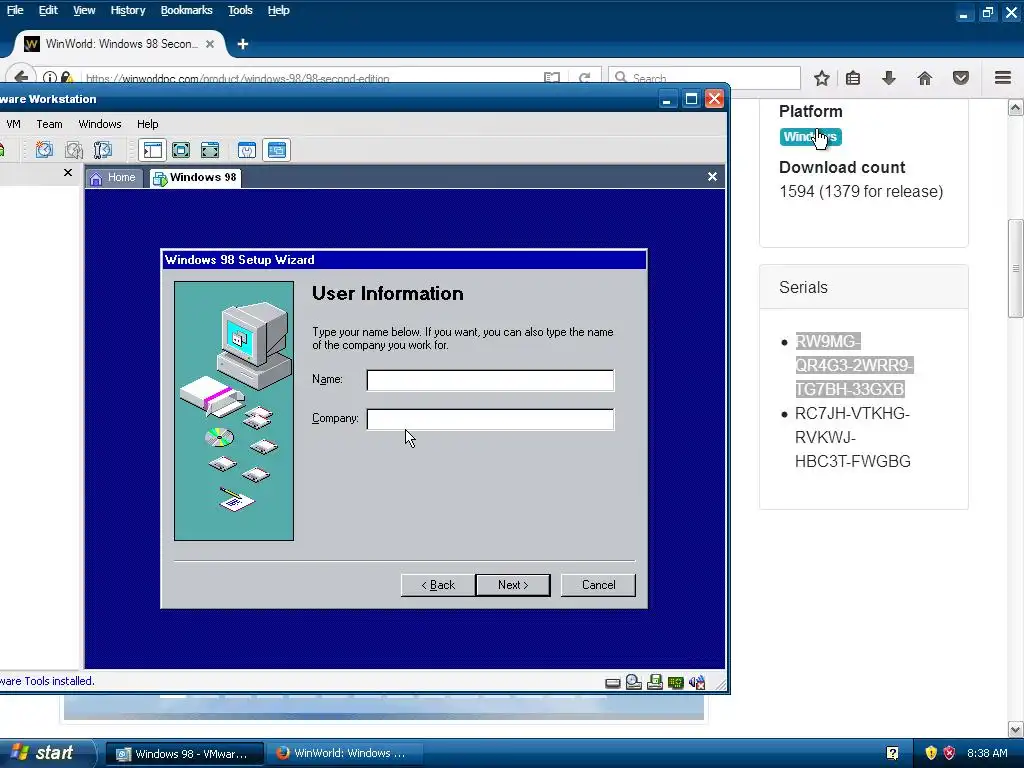1024x768 pixels.
Task: Switch VMware to quick switch mode
Action: point(181,150)
